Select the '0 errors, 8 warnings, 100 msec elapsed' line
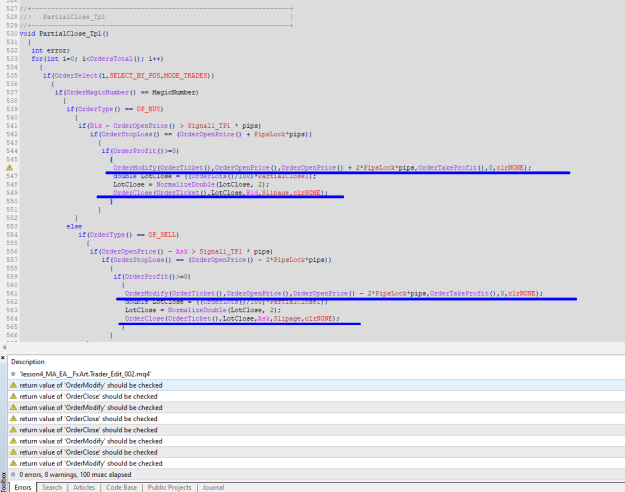Screen dimensions: 625x492 [316, 474]
